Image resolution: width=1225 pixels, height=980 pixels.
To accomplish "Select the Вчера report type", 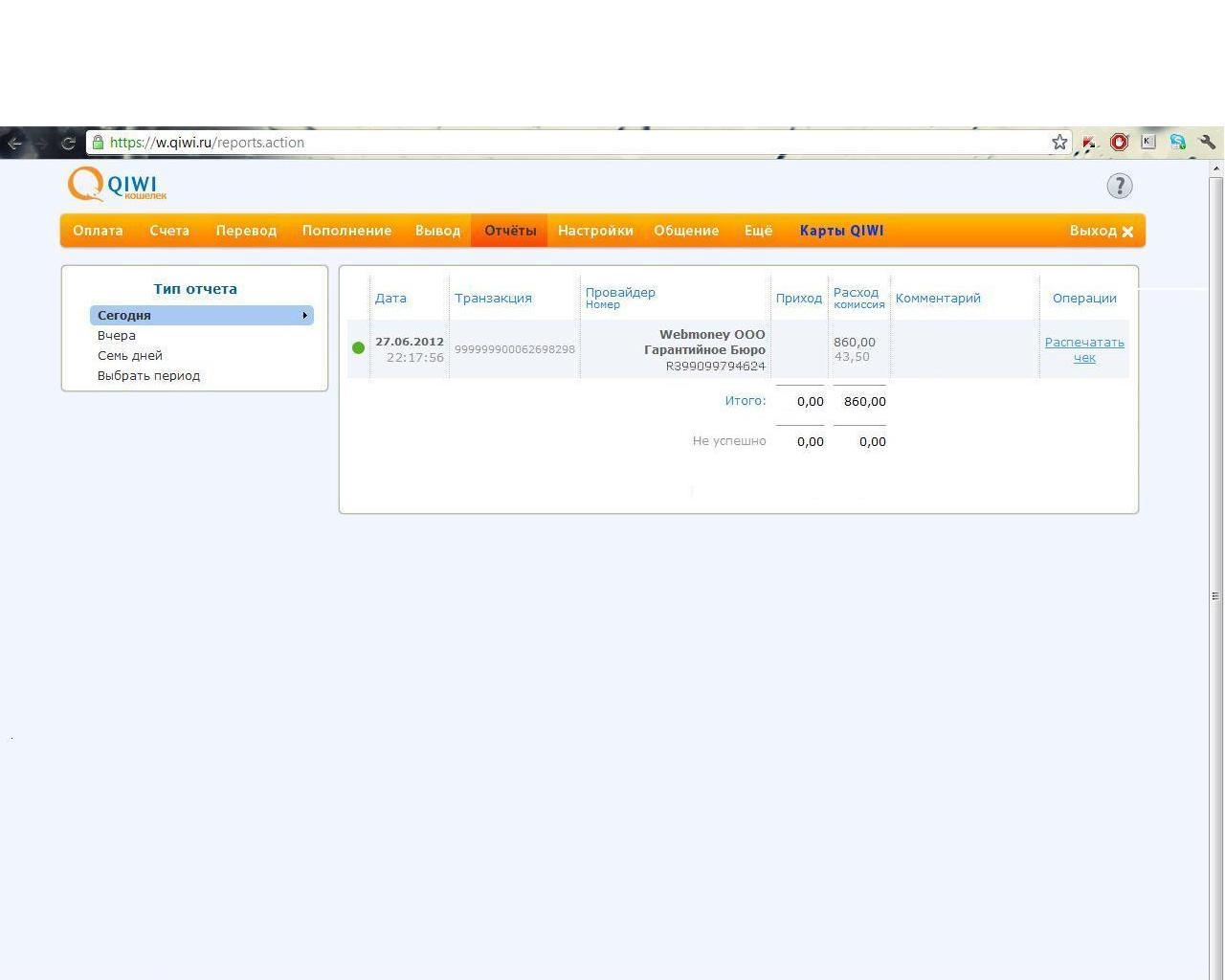I will tap(117, 335).
